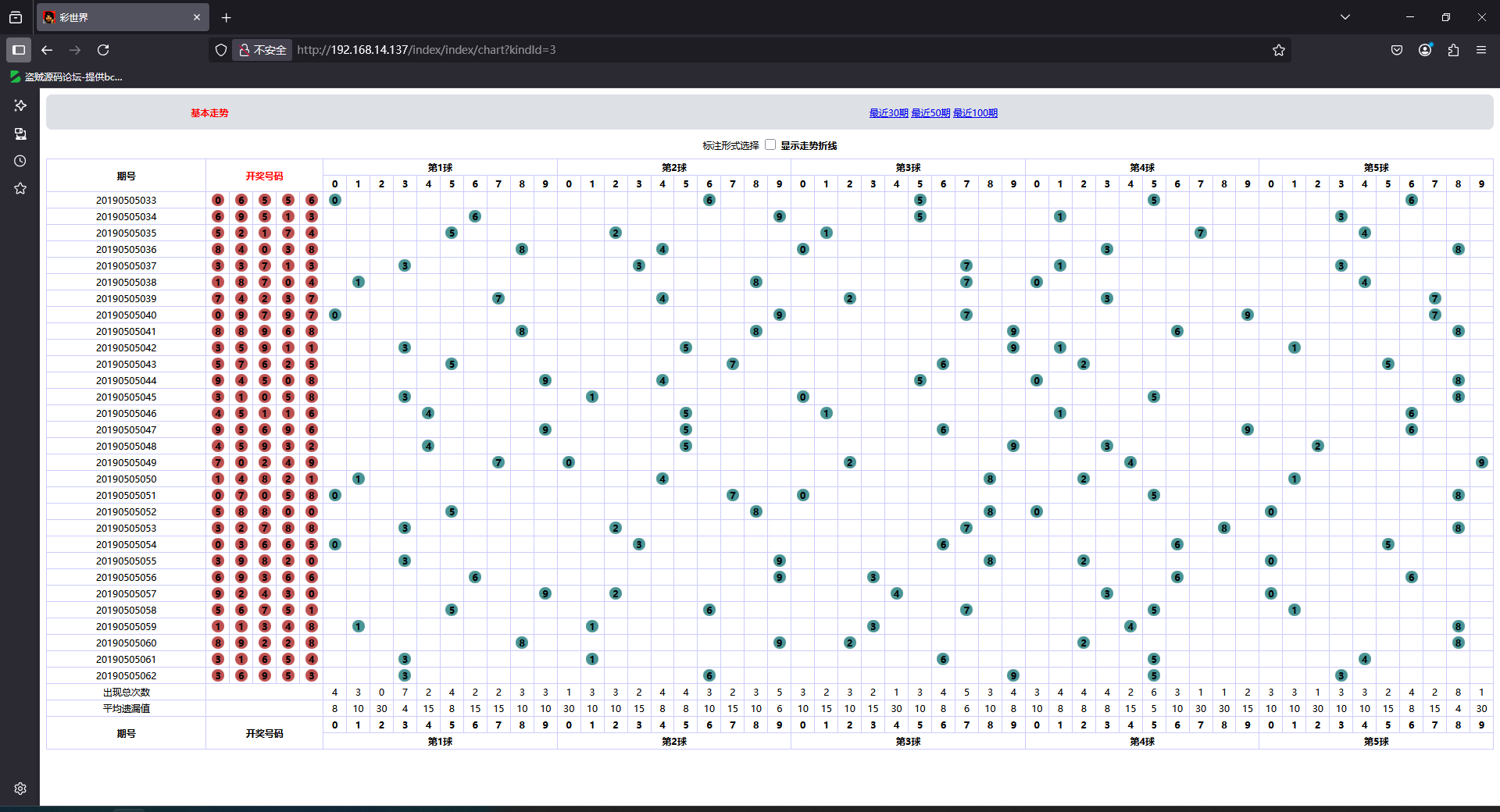Open the application hamburger menu

pos(1481,50)
